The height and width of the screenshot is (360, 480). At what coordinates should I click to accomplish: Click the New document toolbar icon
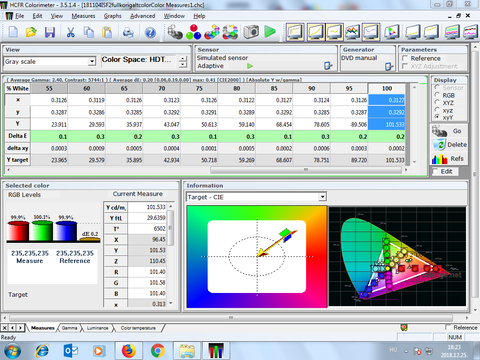[x=13, y=32]
